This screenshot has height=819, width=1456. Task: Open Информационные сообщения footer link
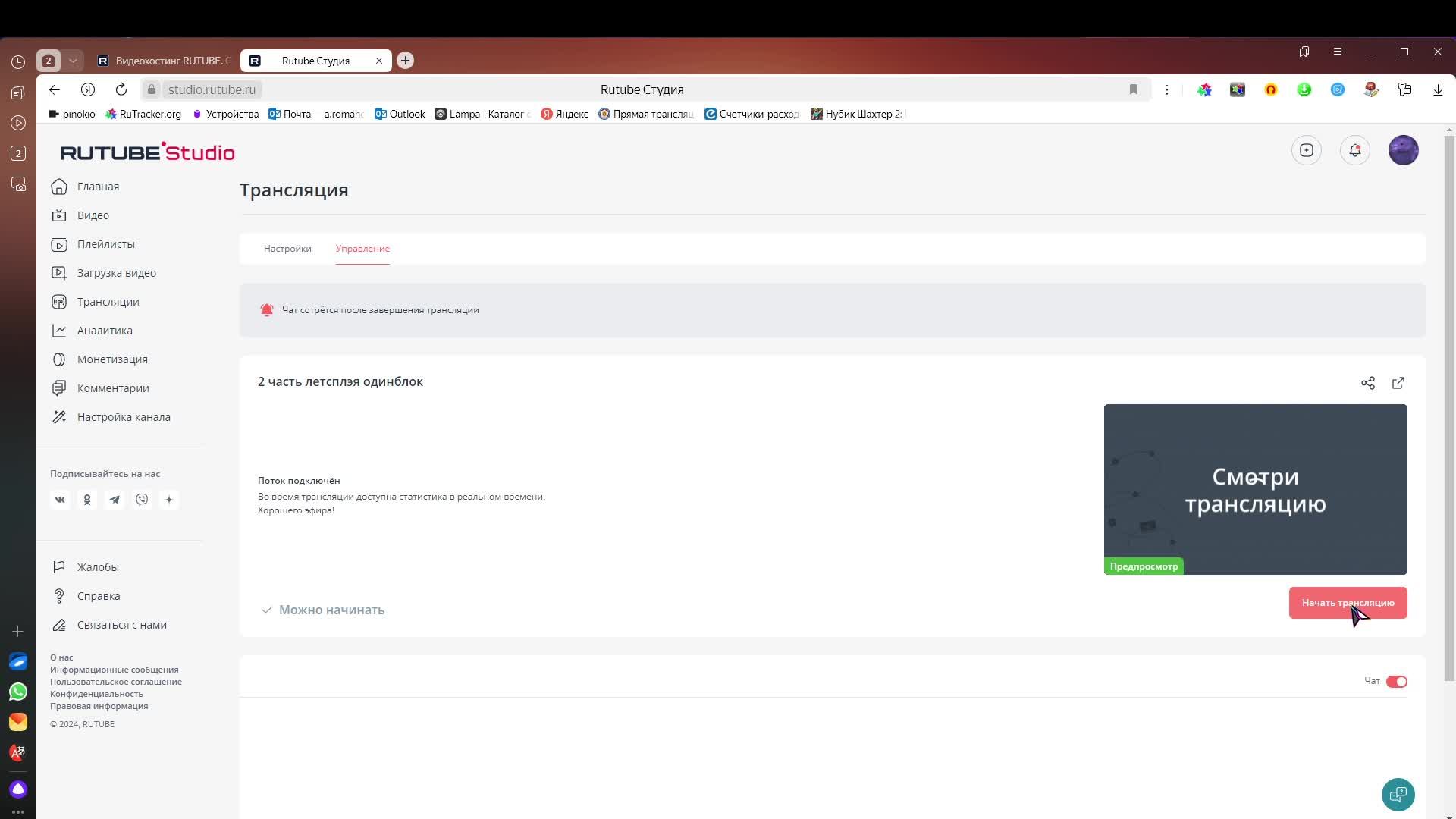pos(115,670)
